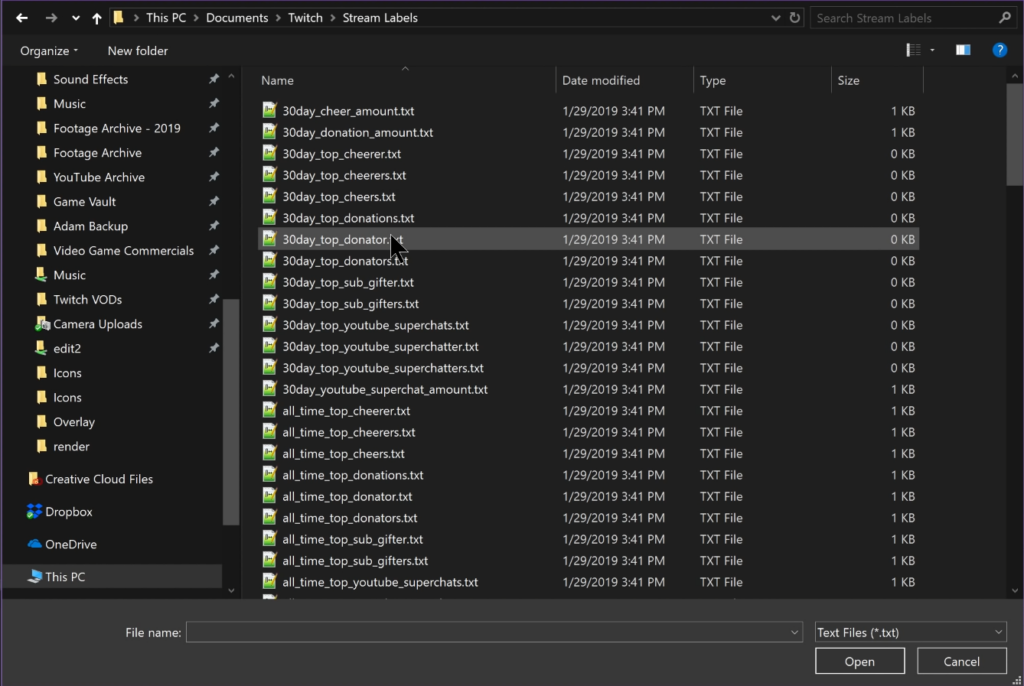Click the forward navigation arrow
The image size is (1024, 686).
51,18
